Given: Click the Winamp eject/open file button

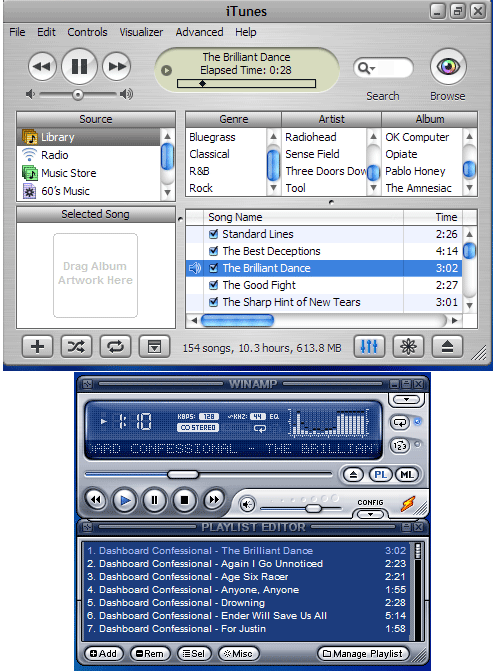Looking at the screenshot, I should click(354, 475).
